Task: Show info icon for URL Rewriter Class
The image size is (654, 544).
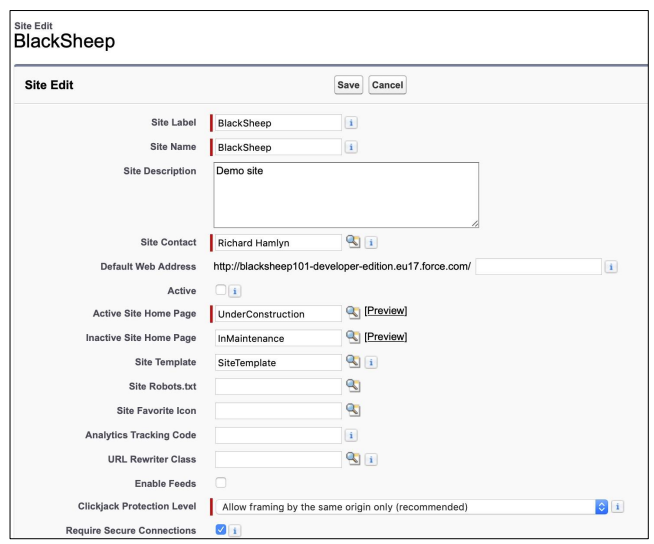Action: point(371,459)
